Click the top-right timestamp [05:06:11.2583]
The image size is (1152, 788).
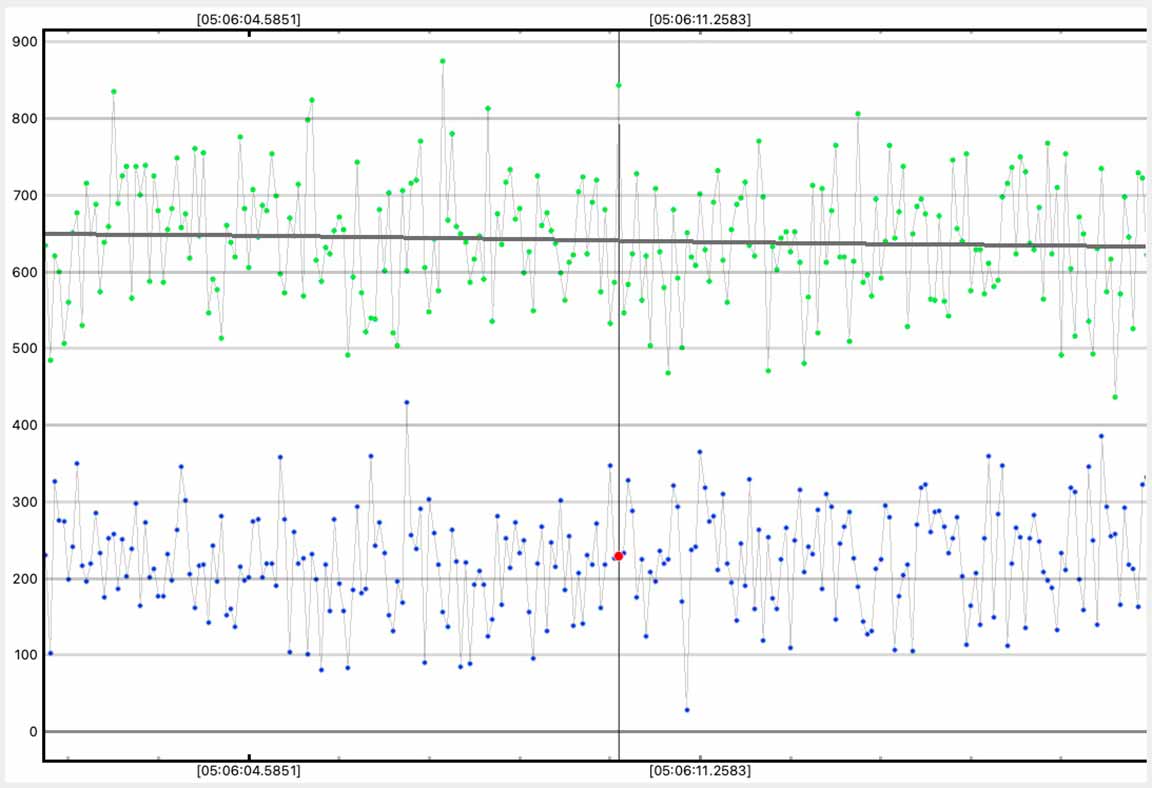[700, 19]
